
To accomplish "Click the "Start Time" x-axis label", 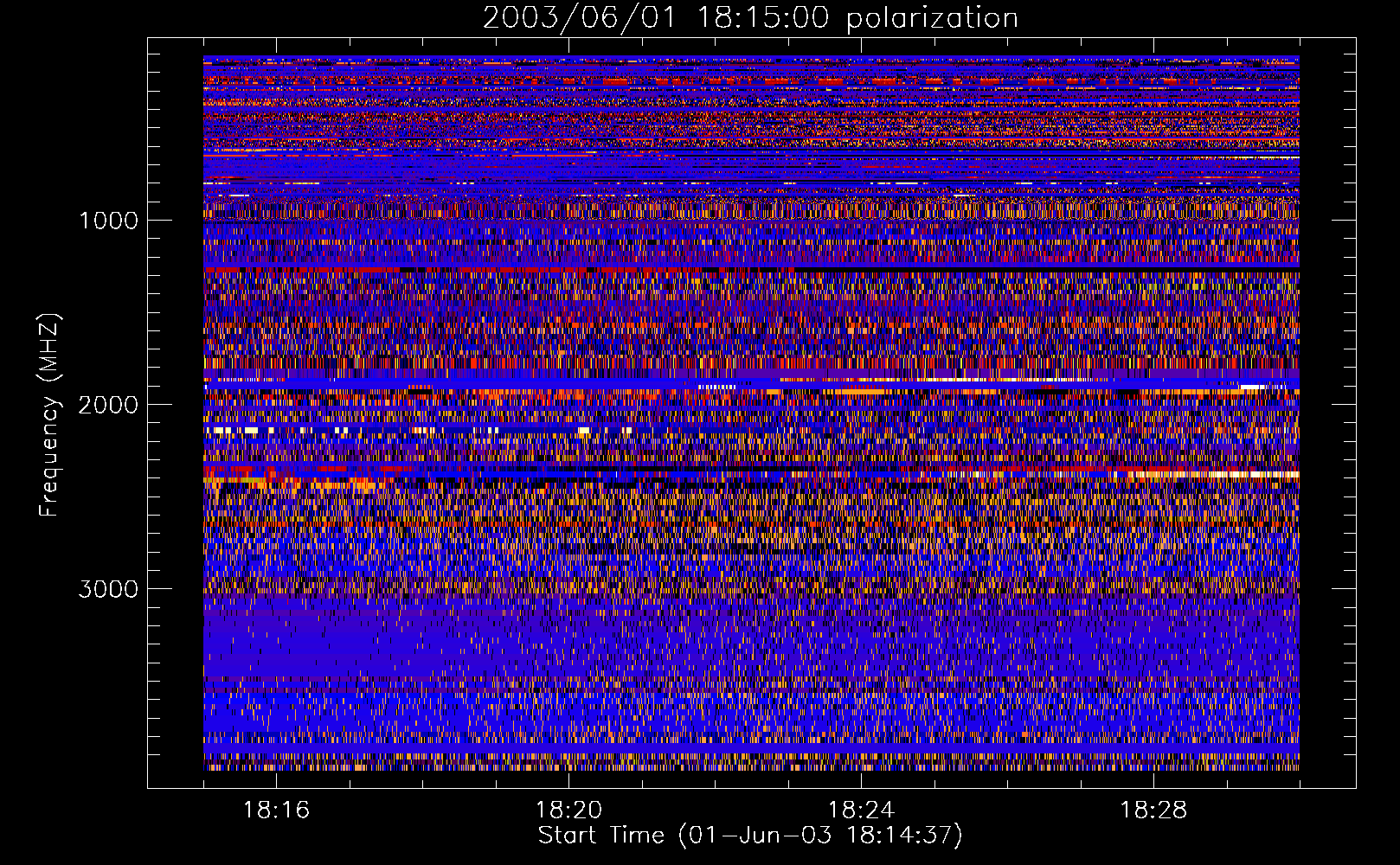I will [x=749, y=836].
